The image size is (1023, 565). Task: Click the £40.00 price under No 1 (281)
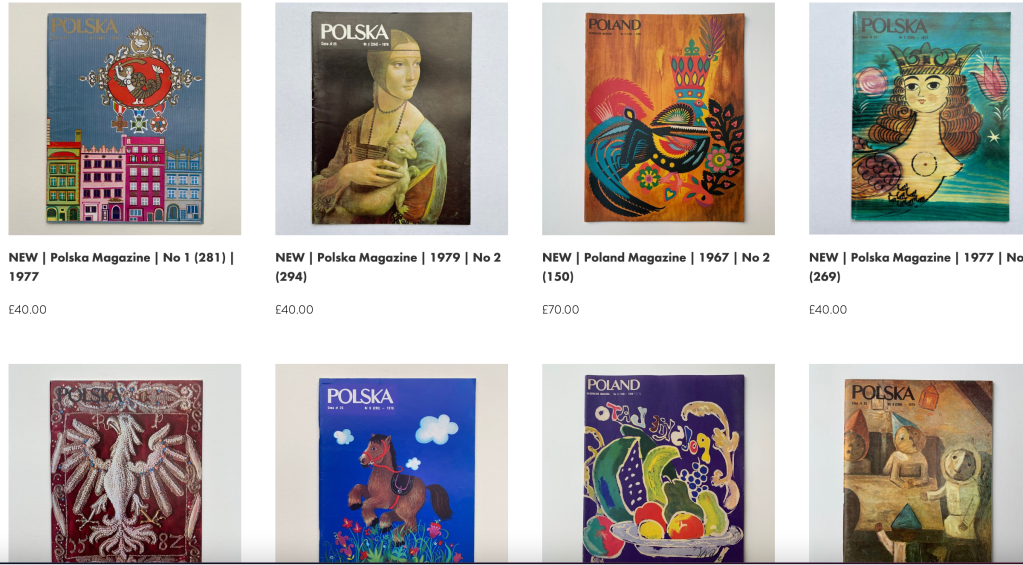click(x=27, y=310)
